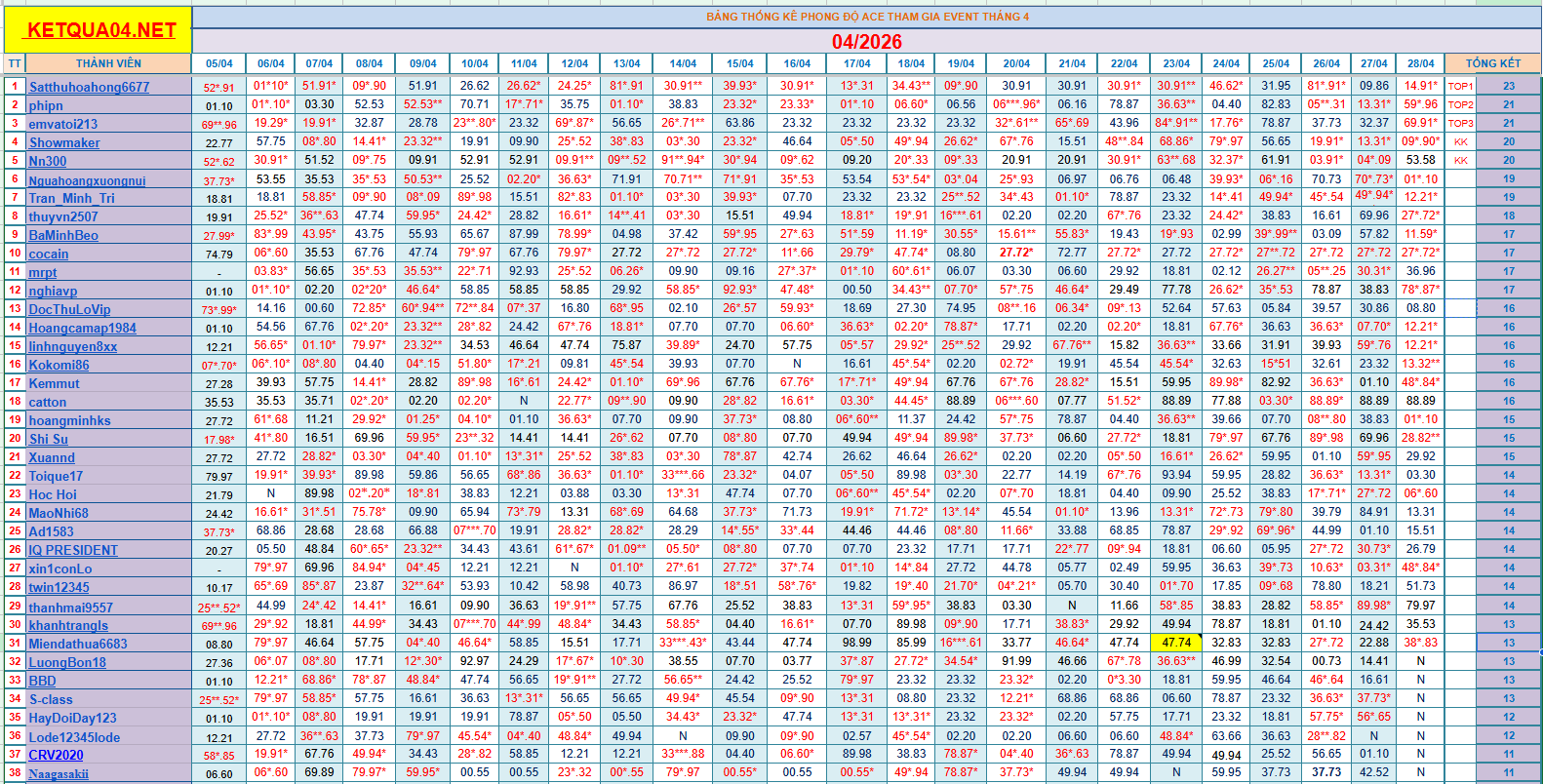Click the hoangminhks member name
This screenshot has width=1543, height=784.
[x=69, y=420]
